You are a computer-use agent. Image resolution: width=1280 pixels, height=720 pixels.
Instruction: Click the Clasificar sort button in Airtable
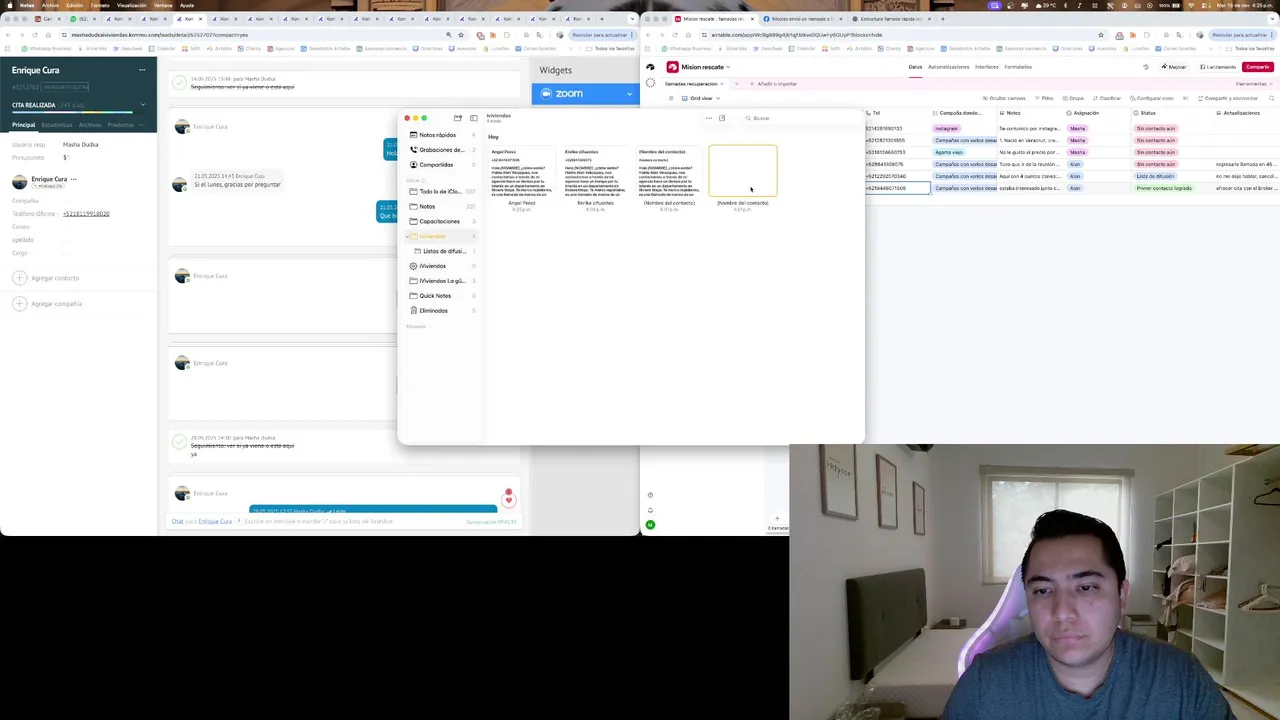[x=1107, y=98]
